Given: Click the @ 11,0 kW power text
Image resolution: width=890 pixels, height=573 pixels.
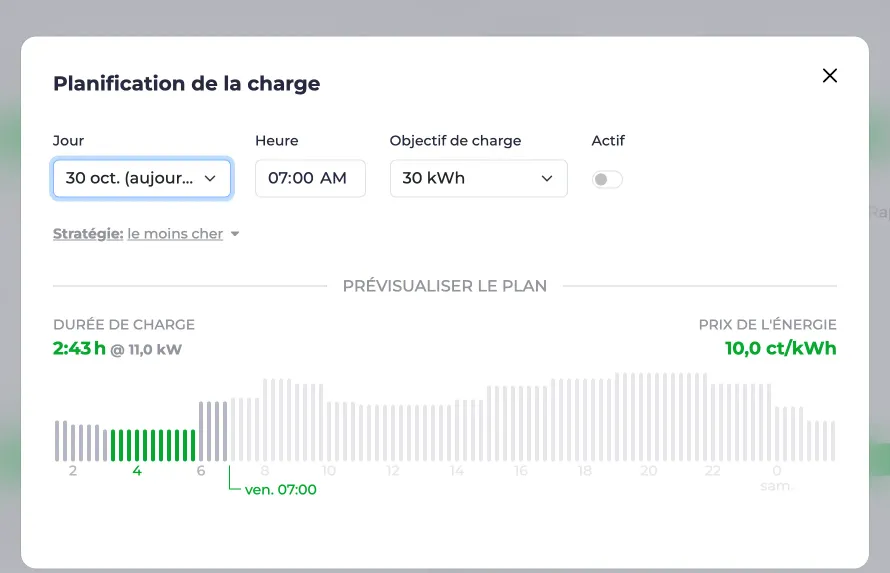Looking at the screenshot, I should point(146,349).
